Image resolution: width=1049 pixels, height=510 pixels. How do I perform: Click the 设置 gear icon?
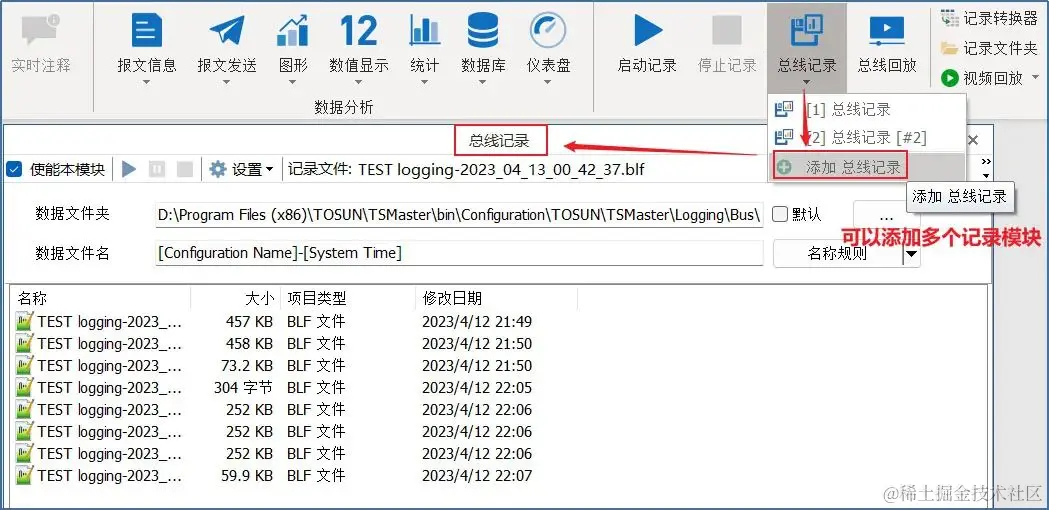point(217,169)
